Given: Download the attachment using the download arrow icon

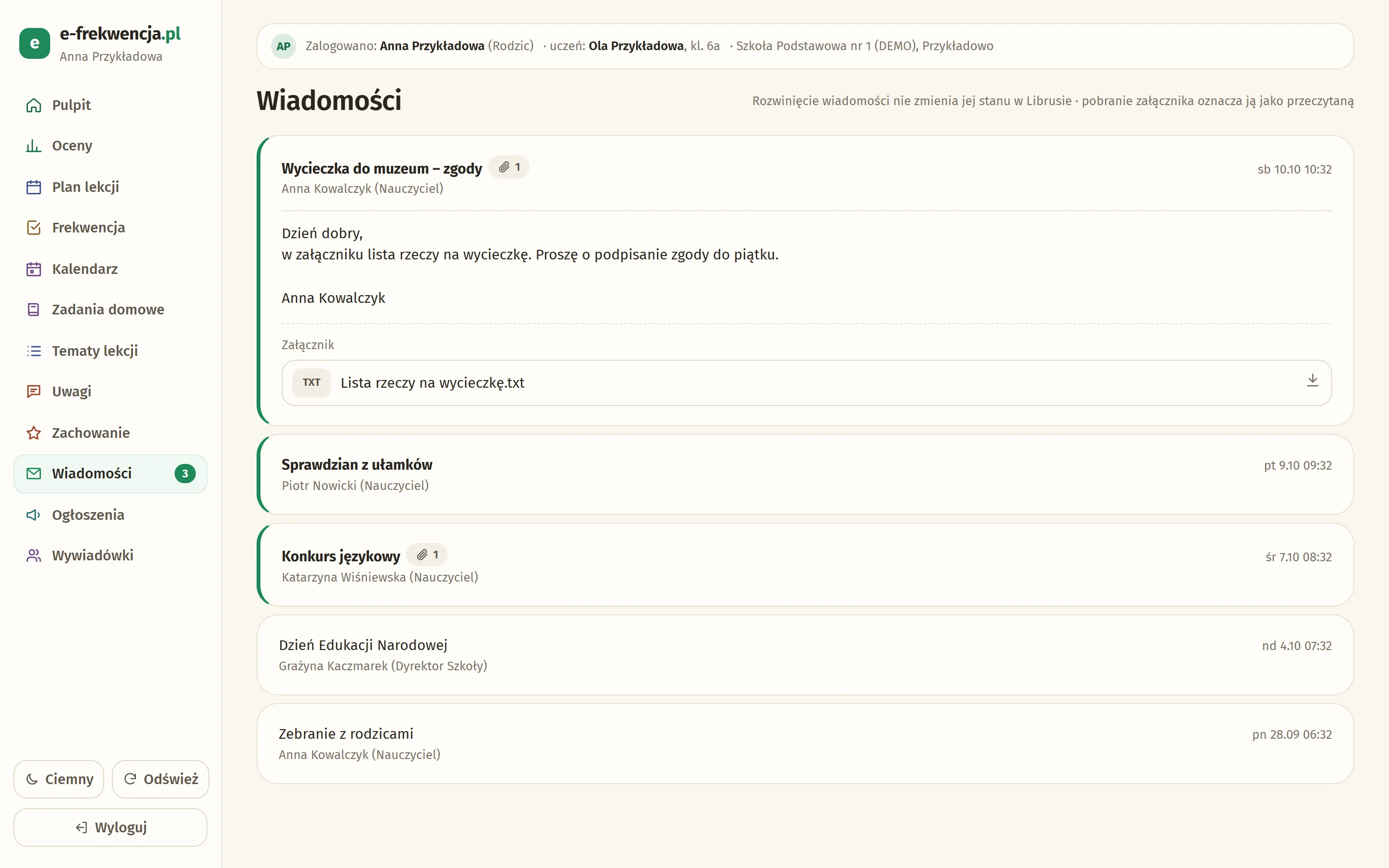Looking at the screenshot, I should (x=1312, y=380).
